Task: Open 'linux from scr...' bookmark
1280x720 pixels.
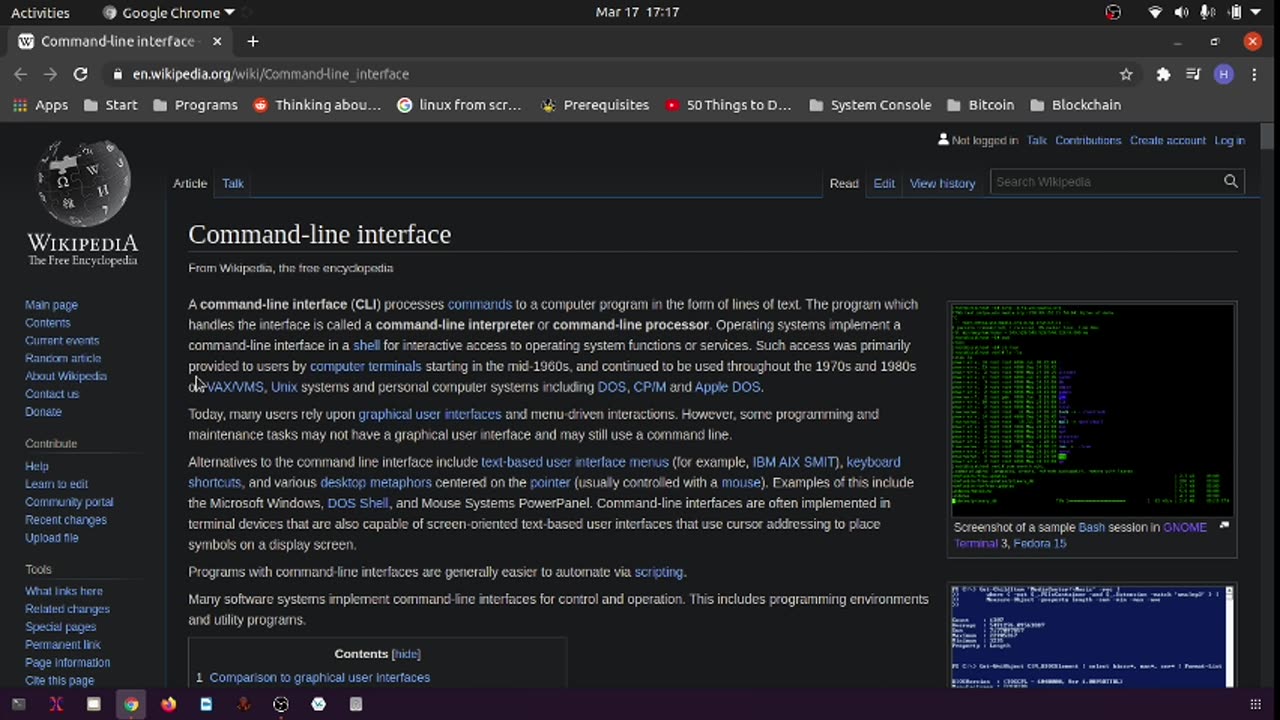Action: (459, 105)
